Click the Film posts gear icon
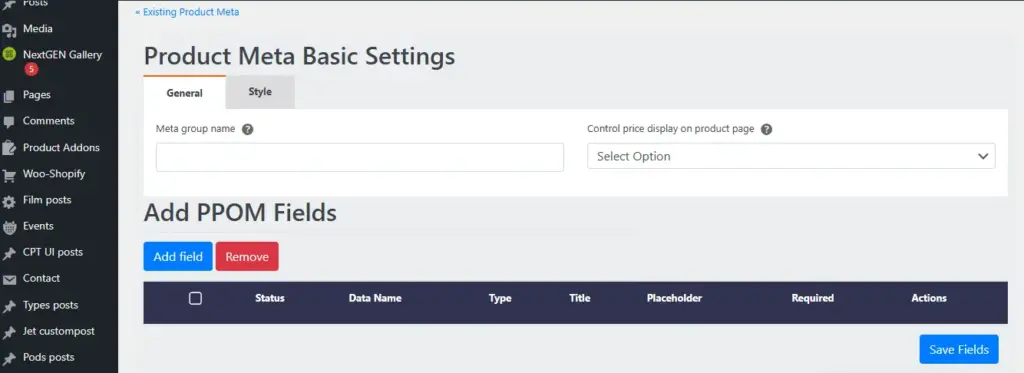Viewport: 1024px width, 373px height. 8,201
